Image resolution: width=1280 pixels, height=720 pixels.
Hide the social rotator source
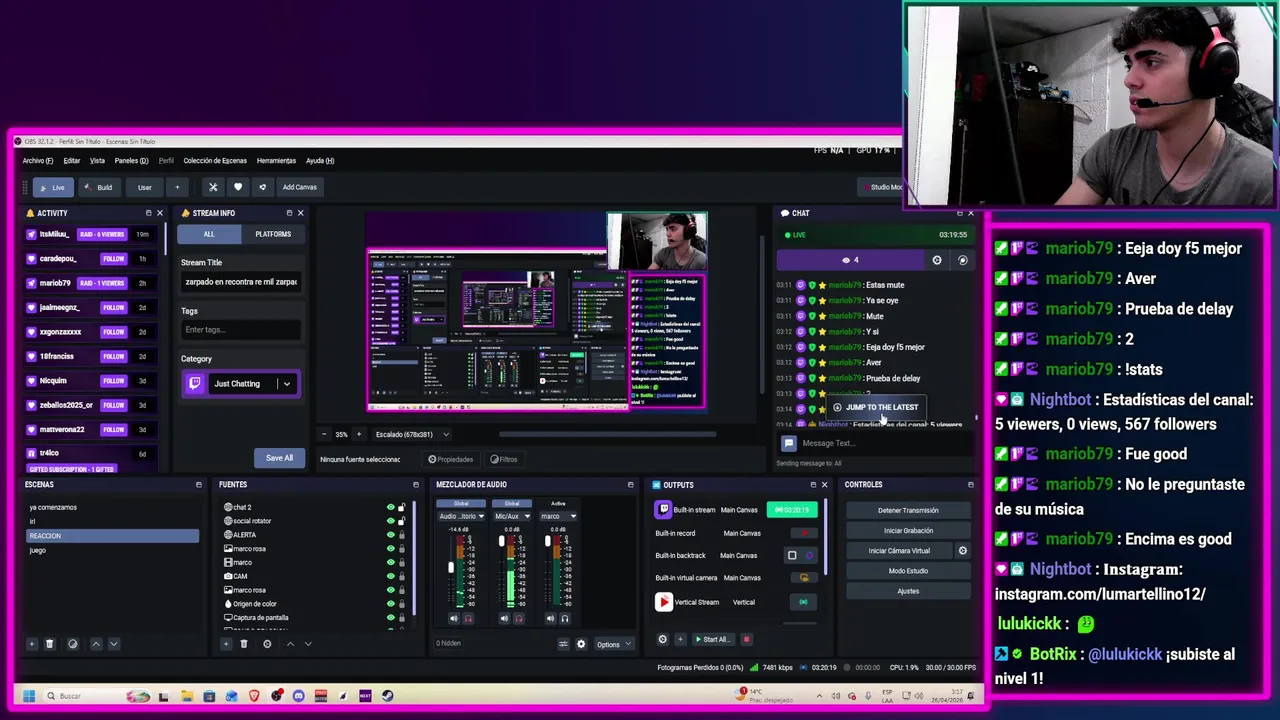pos(390,521)
